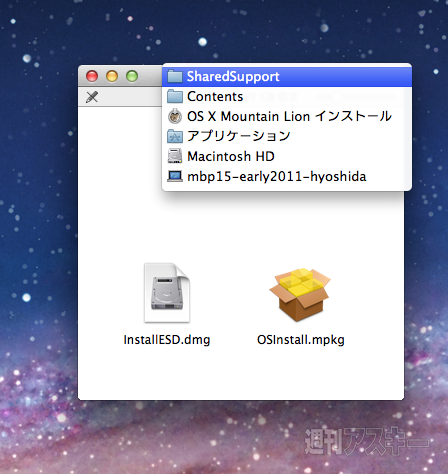Click the Macintosh HD drive icon
Screen dimensions: 448x474
(x=175, y=156)
